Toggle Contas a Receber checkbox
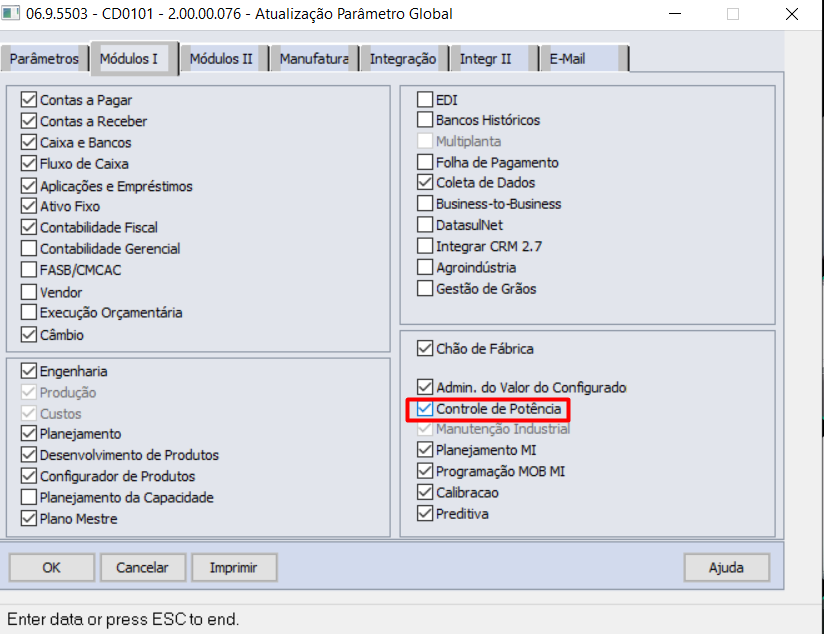The image size is (824, 634). click(29, 121)
